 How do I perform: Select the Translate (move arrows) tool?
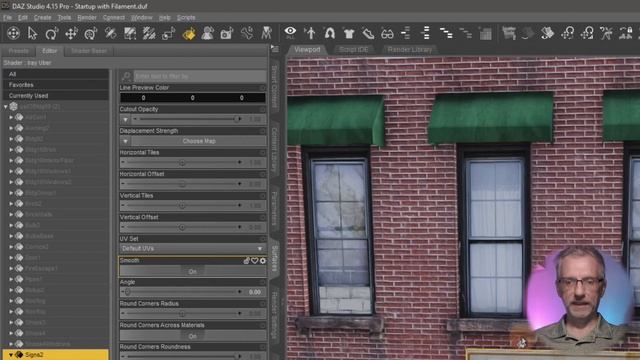pos(71,33)
